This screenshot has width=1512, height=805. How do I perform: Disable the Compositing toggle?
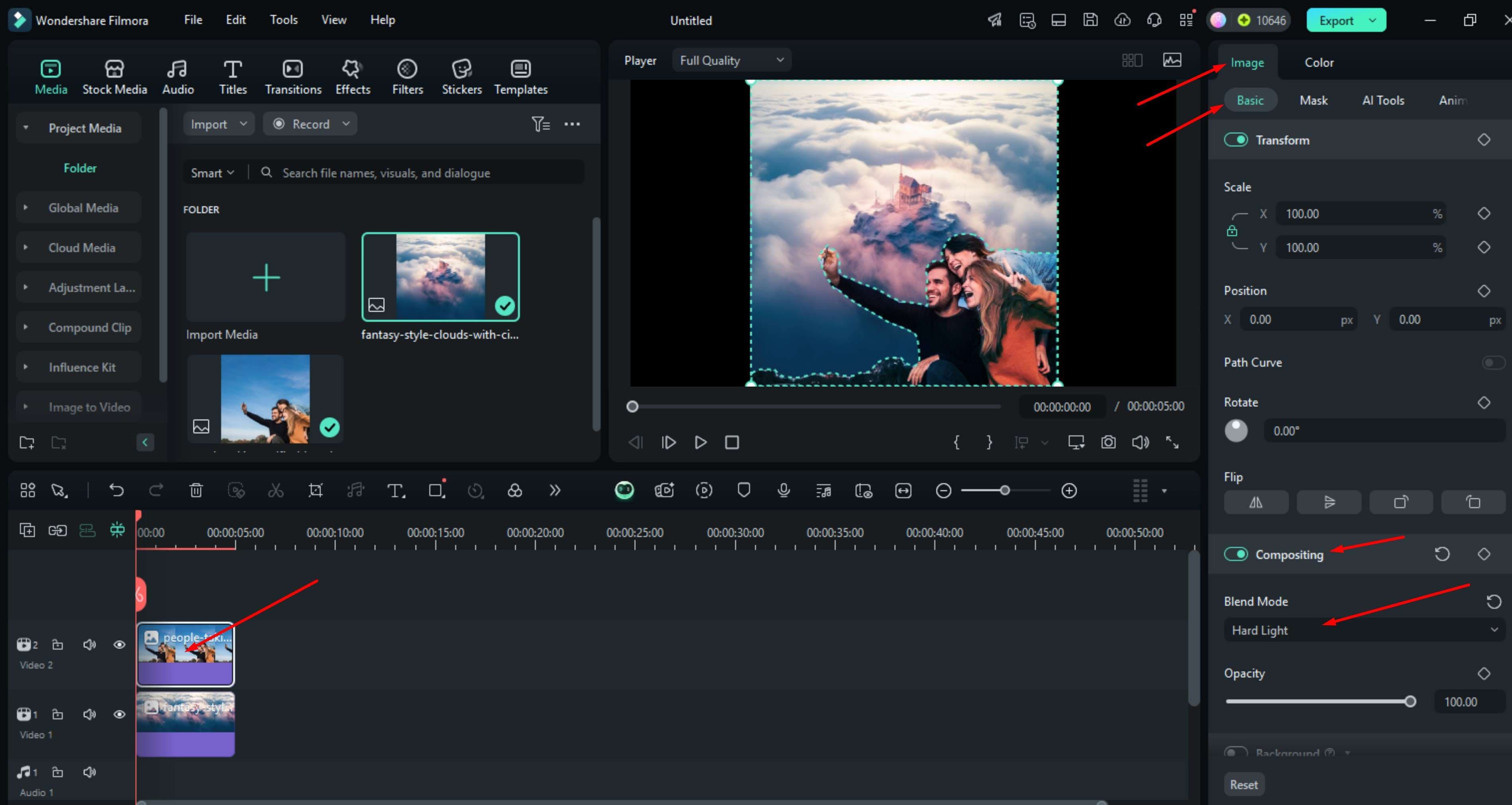1235,554
